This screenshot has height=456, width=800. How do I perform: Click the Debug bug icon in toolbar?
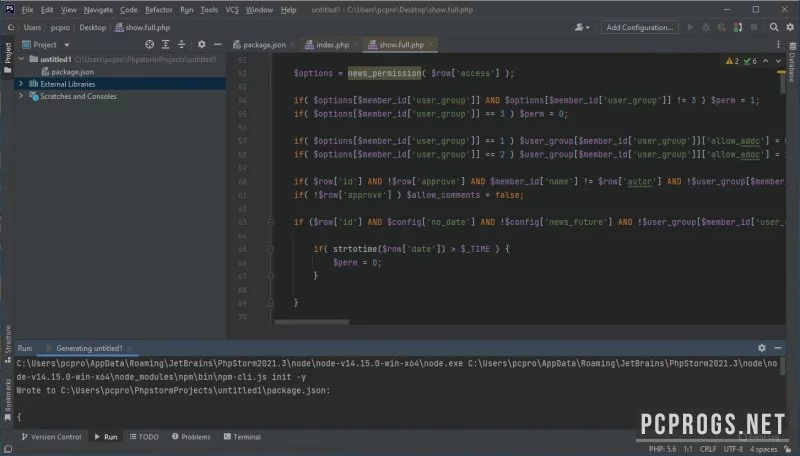(706, 28)
